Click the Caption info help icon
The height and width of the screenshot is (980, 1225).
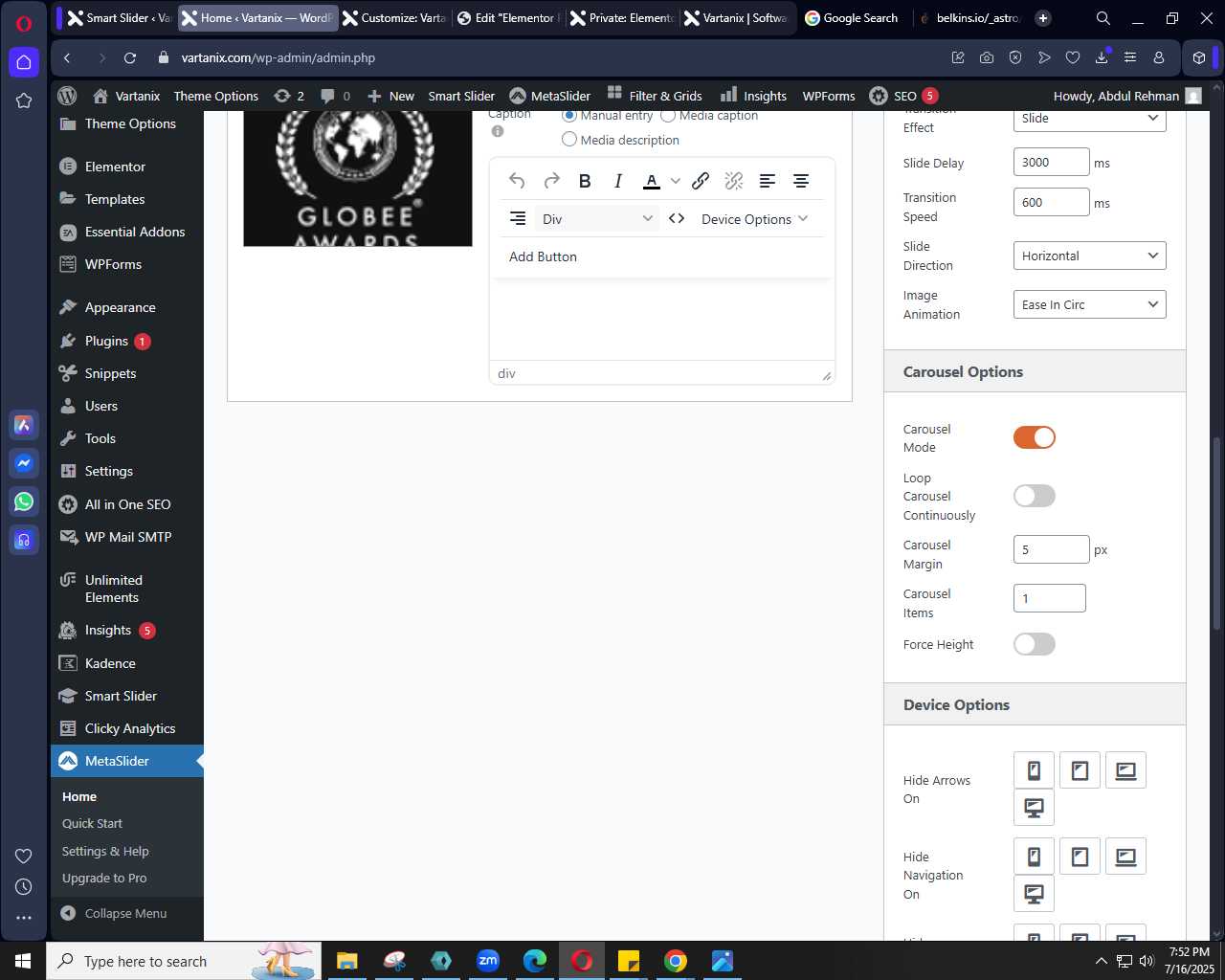[x=498, y=131]
